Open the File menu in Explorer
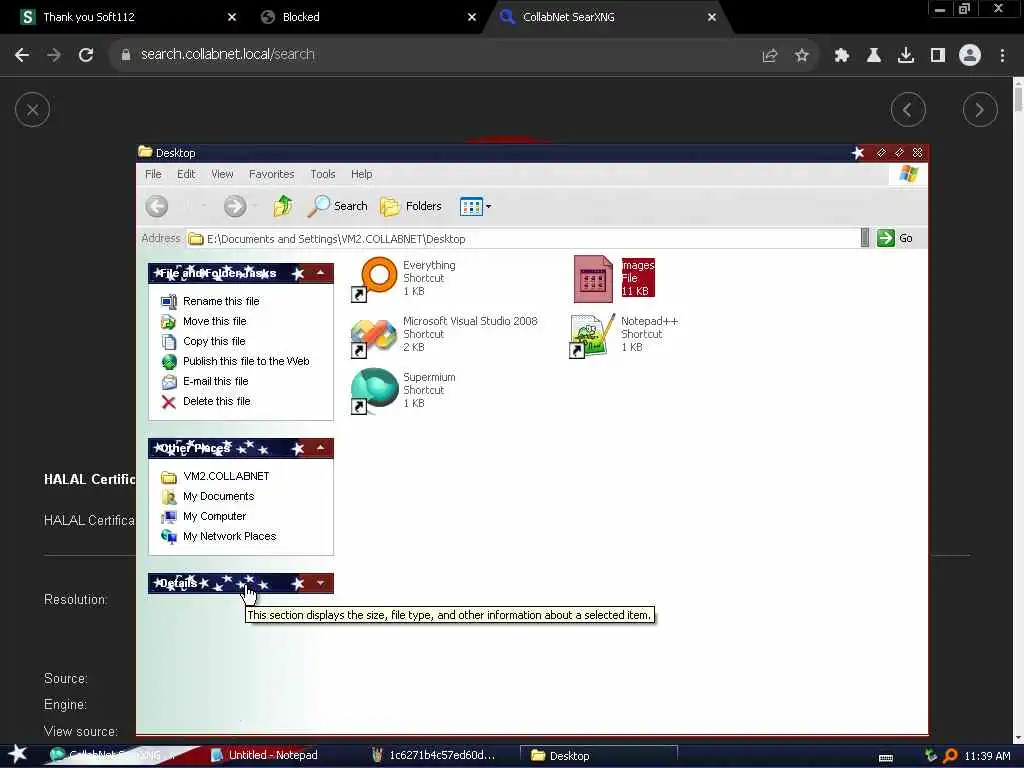Screen dimensions: 1024x768 click(x=153, y=174)
